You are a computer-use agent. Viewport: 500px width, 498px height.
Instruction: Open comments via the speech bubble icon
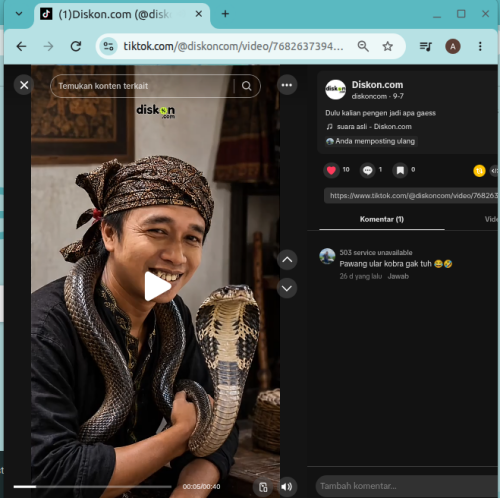pos(368,170)
